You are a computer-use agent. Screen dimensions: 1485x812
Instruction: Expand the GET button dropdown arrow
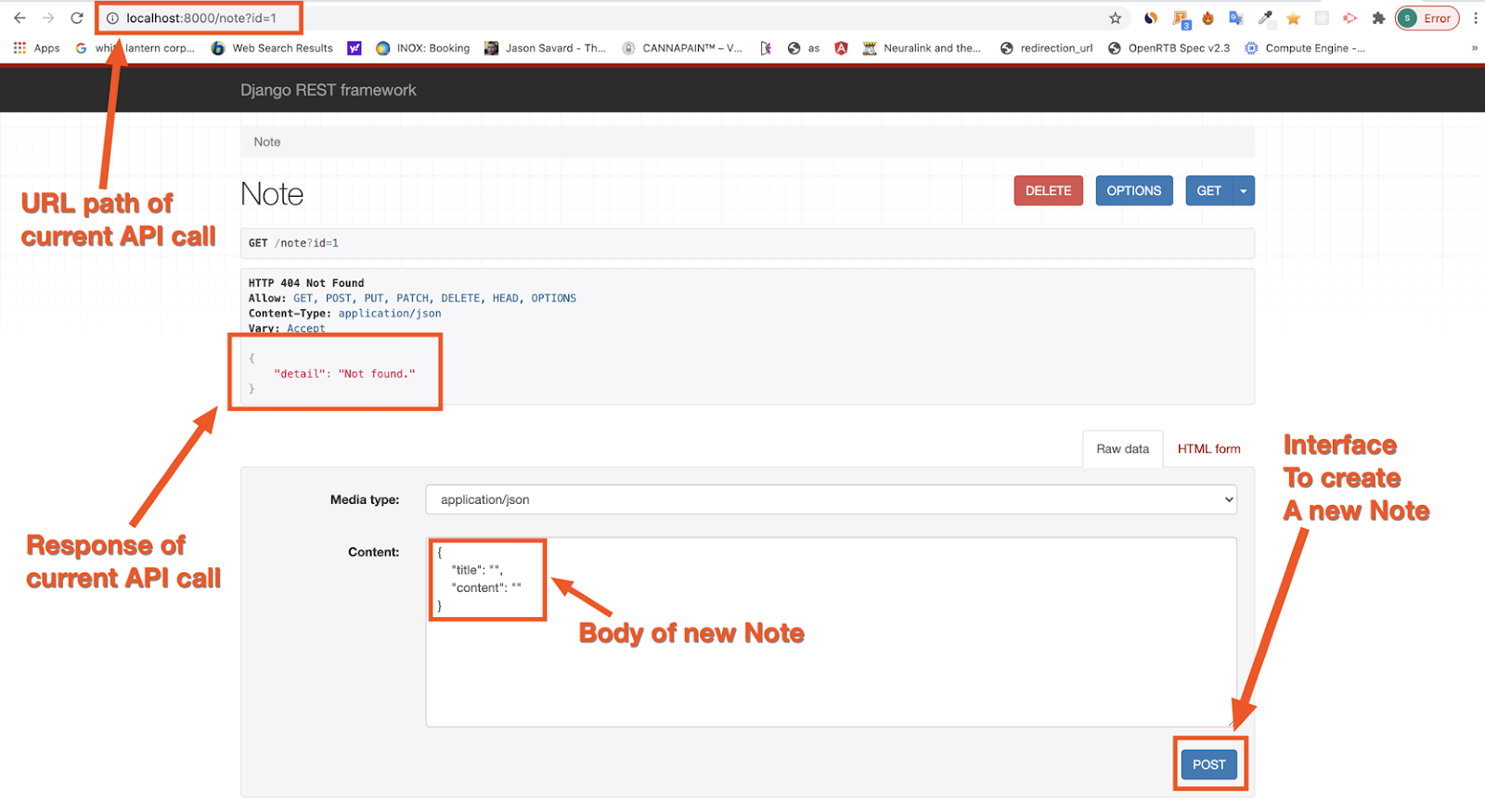click(x=1244, y=191)
